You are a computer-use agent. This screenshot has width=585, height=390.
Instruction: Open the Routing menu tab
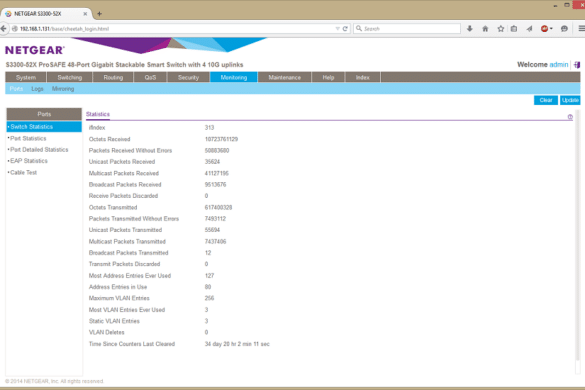113,77
